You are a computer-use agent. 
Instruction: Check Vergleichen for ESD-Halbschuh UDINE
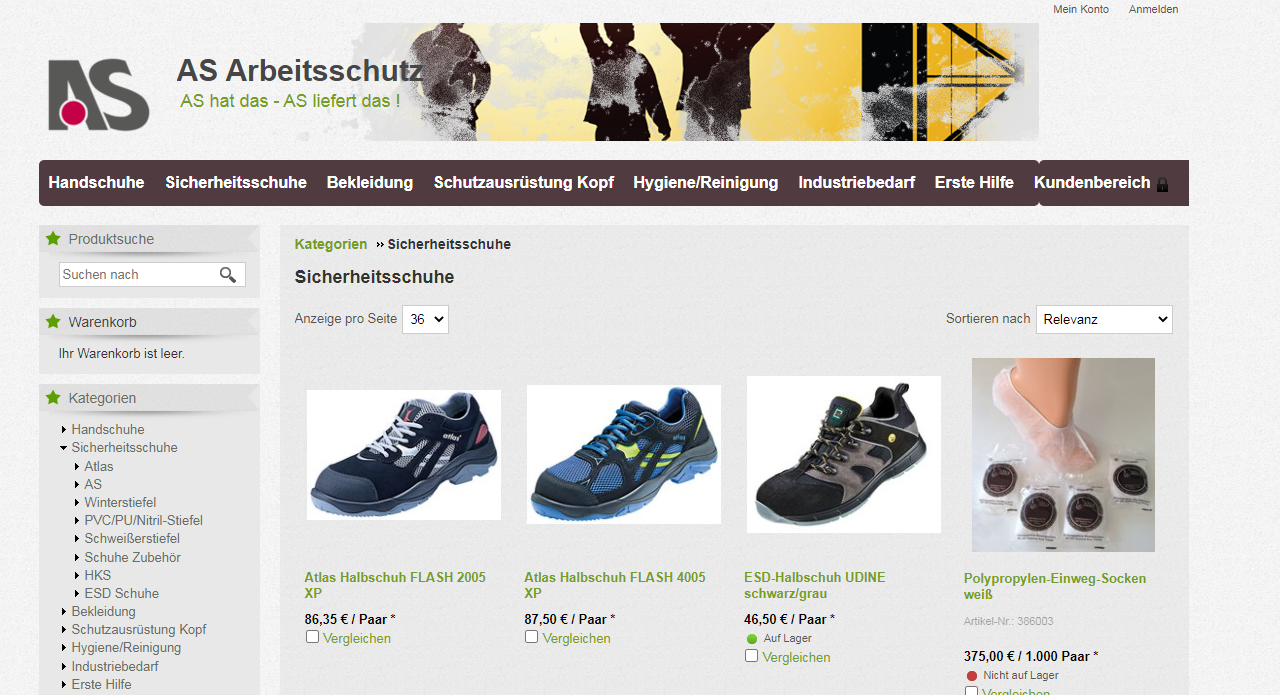751,656
